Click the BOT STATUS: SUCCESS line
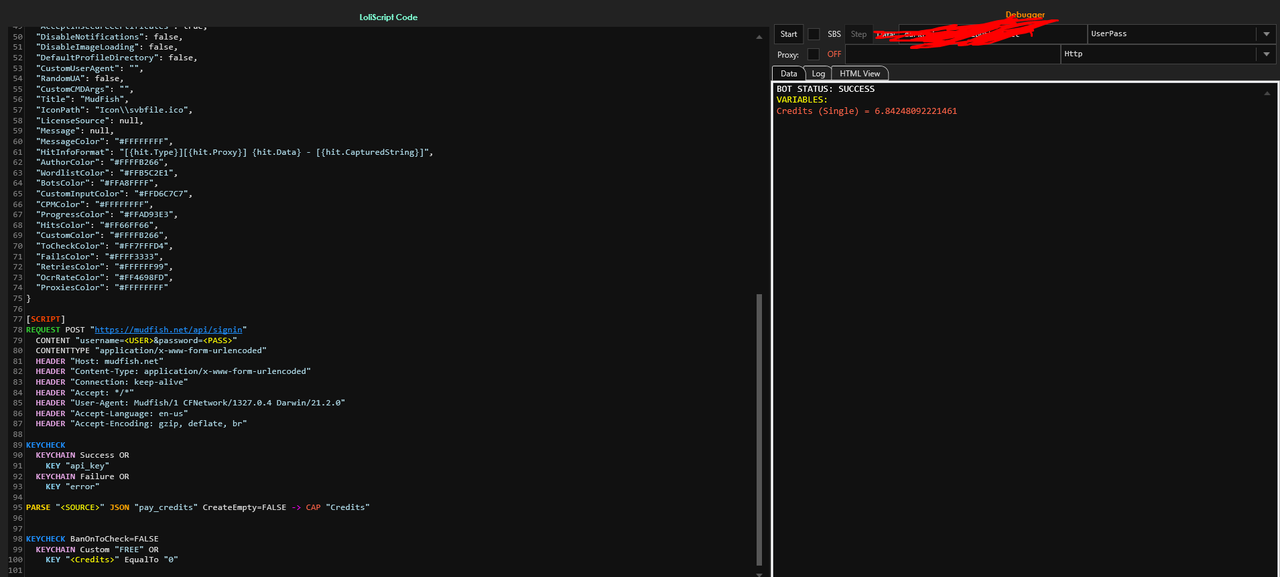 825,89
